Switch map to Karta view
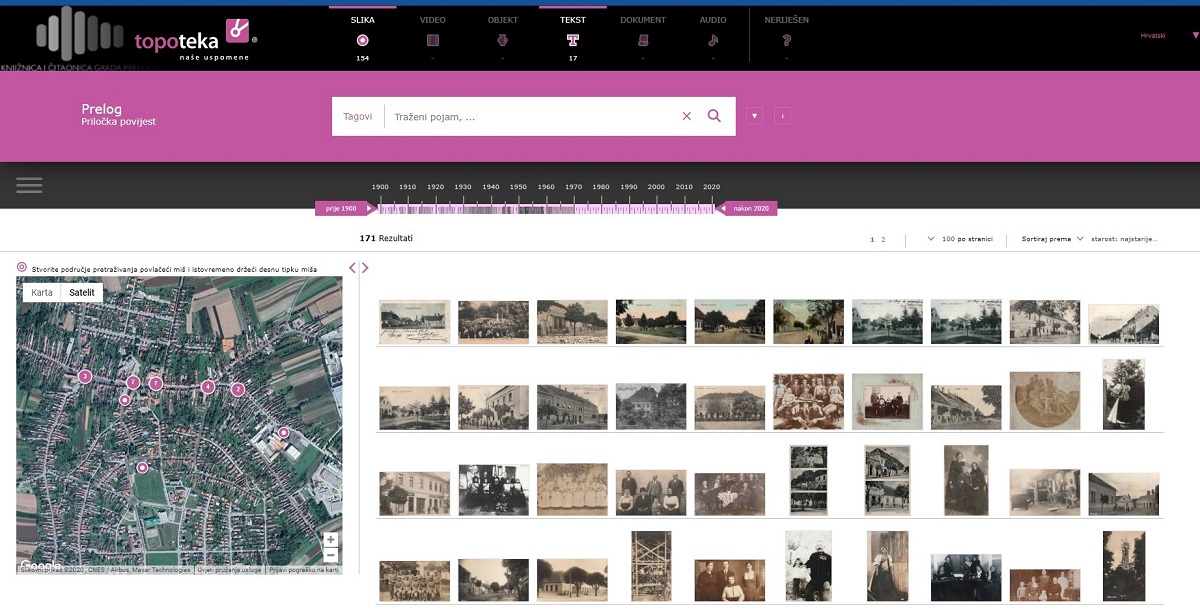1200x613 pixels. (x=42, y=293)
